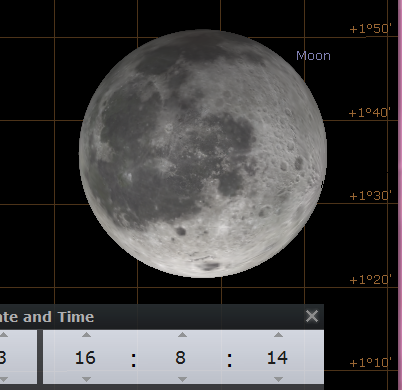Increase the minute value 8
Viewport: 402px width, 390px height.
pos(182,335)
